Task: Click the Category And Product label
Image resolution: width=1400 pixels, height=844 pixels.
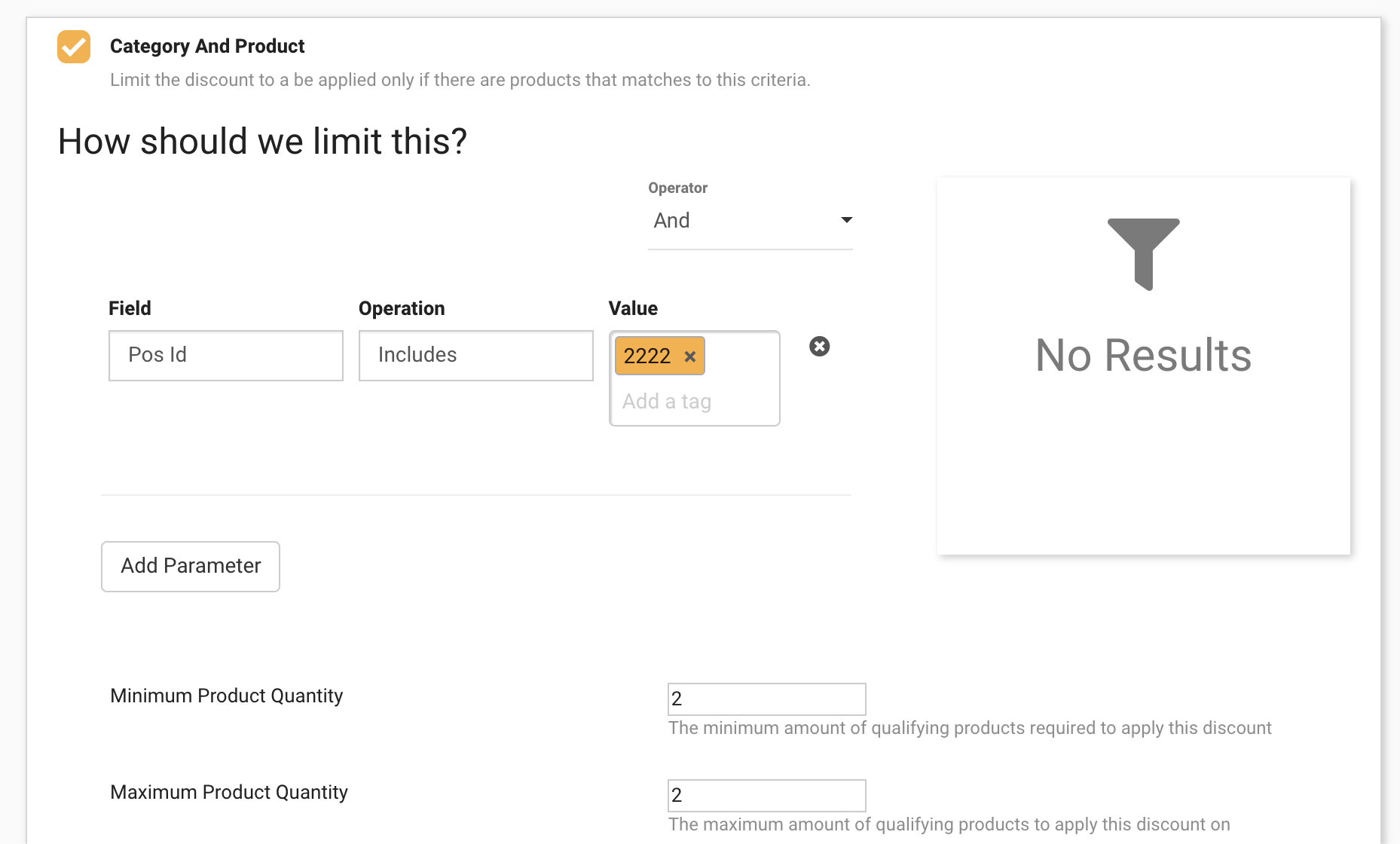Action: tap(207, 47)
